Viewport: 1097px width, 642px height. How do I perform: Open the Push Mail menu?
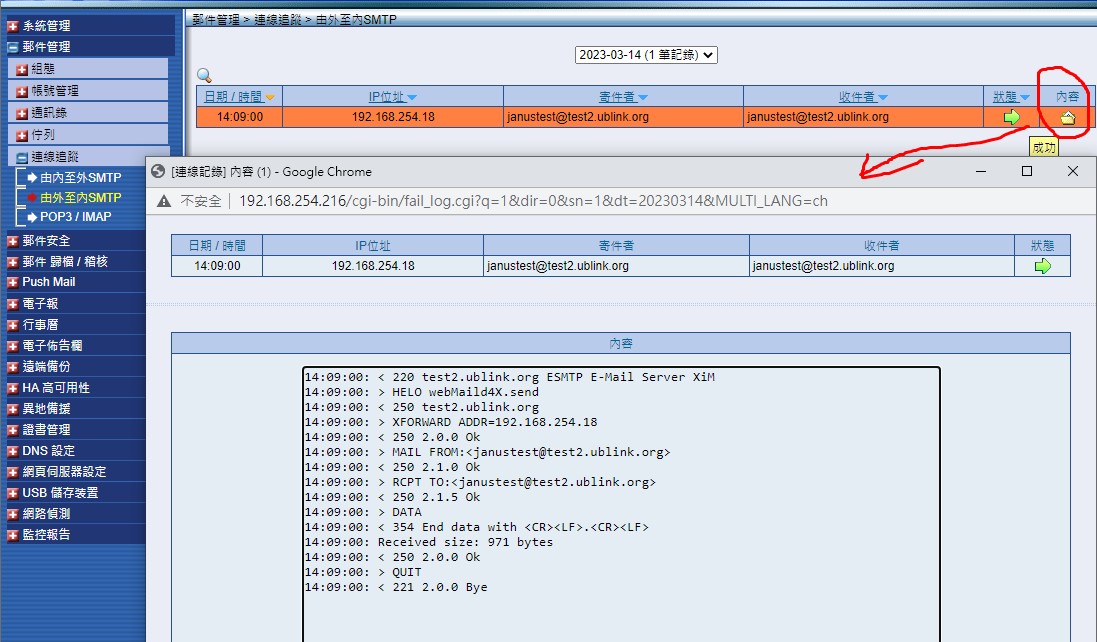[48, 282]
